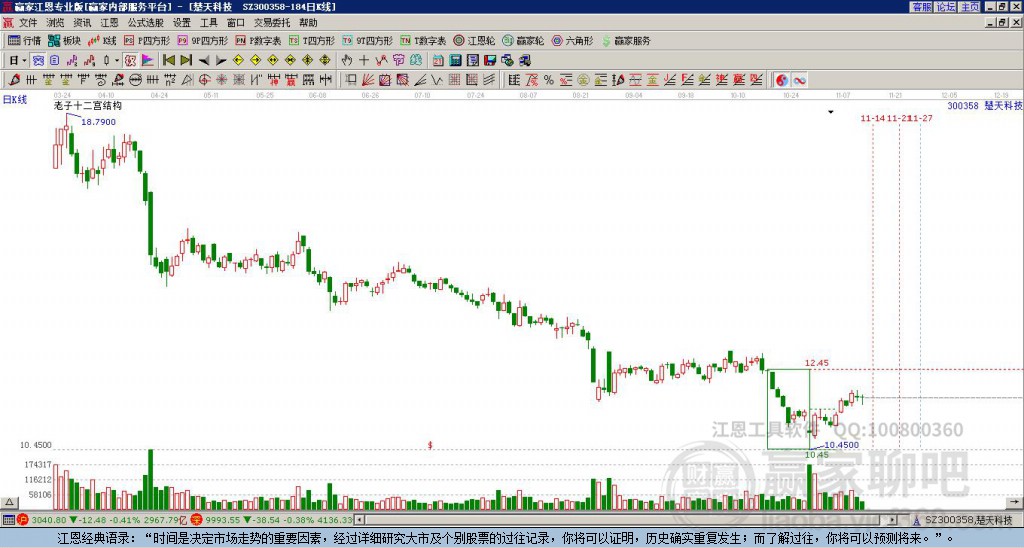Image resolution: width=1024 pixels, height=548 pixels.
Task: Open the 六角形 hexagon tool
Action: pyautogui.click(x=572, y=40)
